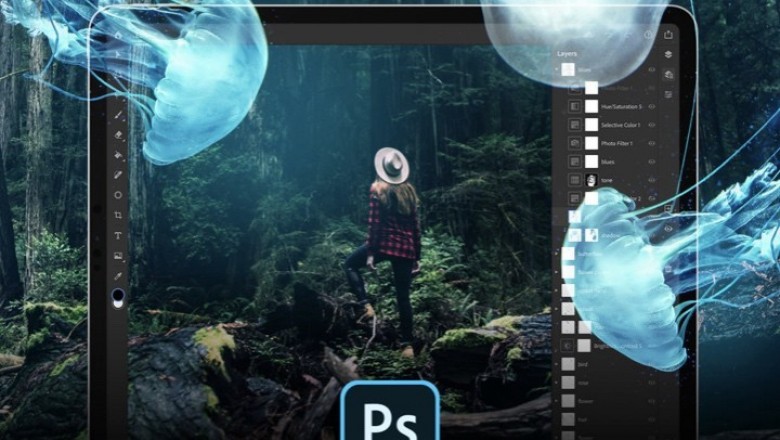Viewport: 780px width, 440px height.
Task: Hide the Photo Filter 1 layer
Action: (x=651, y=143)
